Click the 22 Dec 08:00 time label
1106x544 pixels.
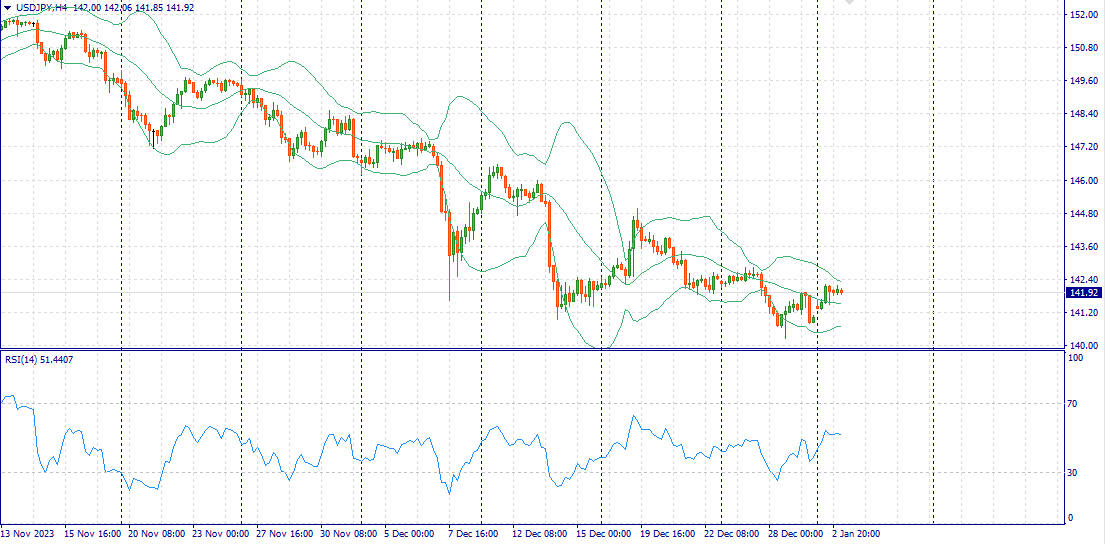pyautogui.click(x=732, y=534)
